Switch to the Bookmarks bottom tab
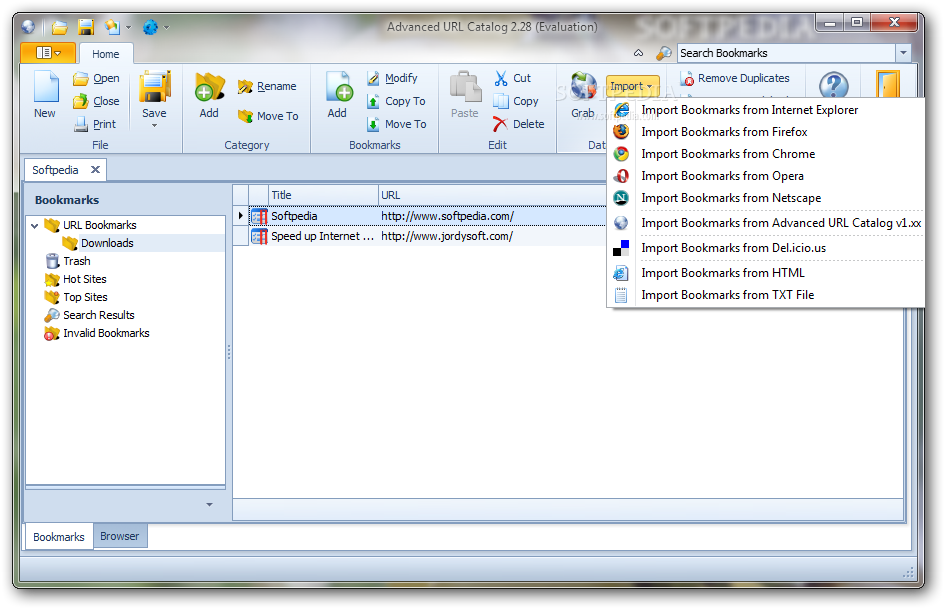Viewport: 945px width, 609px height. (x=59, y=537)
